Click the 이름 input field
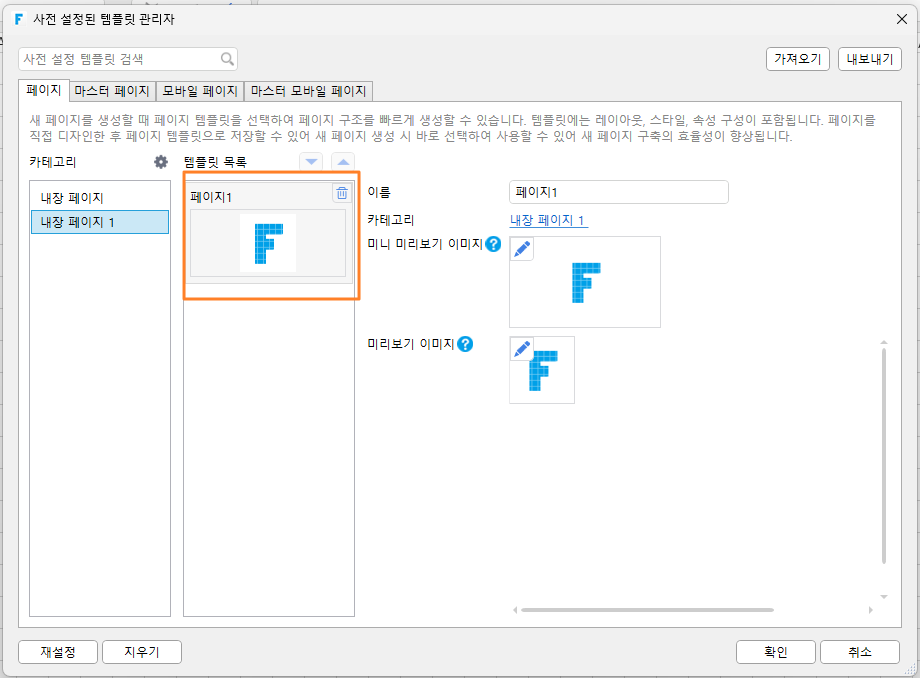The width and height of the screenshot is (920, 678). click(x=618, y=192)
